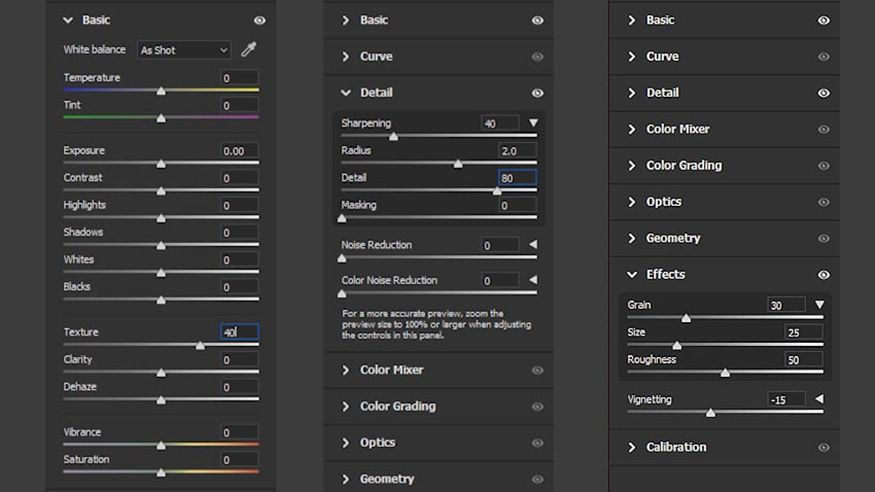Expand Basic section in right panel

pos(632,20)
